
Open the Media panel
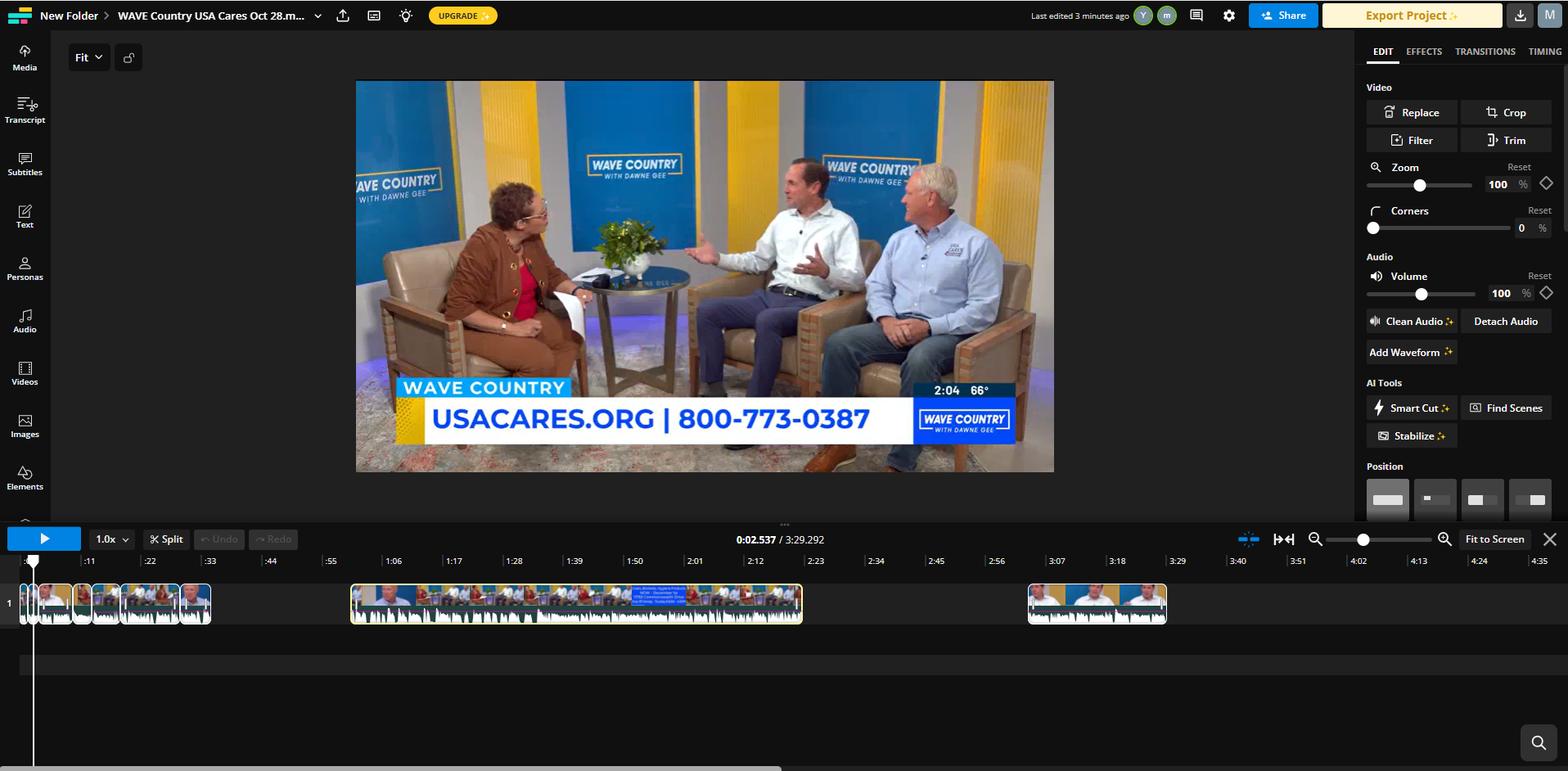point(25,58)
